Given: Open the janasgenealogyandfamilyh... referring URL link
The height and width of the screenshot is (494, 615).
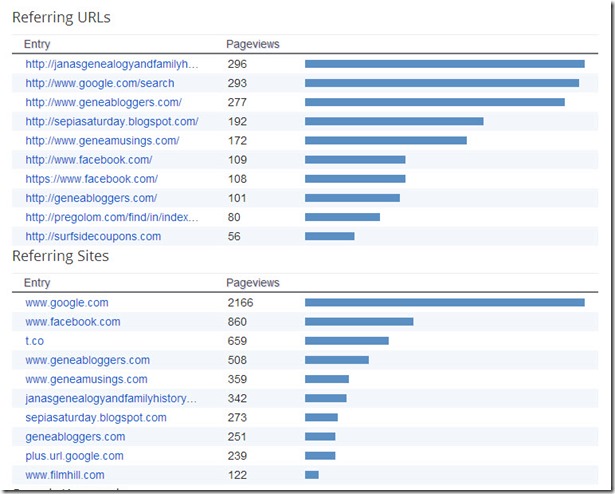Looking at the screenshot, I should tap(112, 64).
